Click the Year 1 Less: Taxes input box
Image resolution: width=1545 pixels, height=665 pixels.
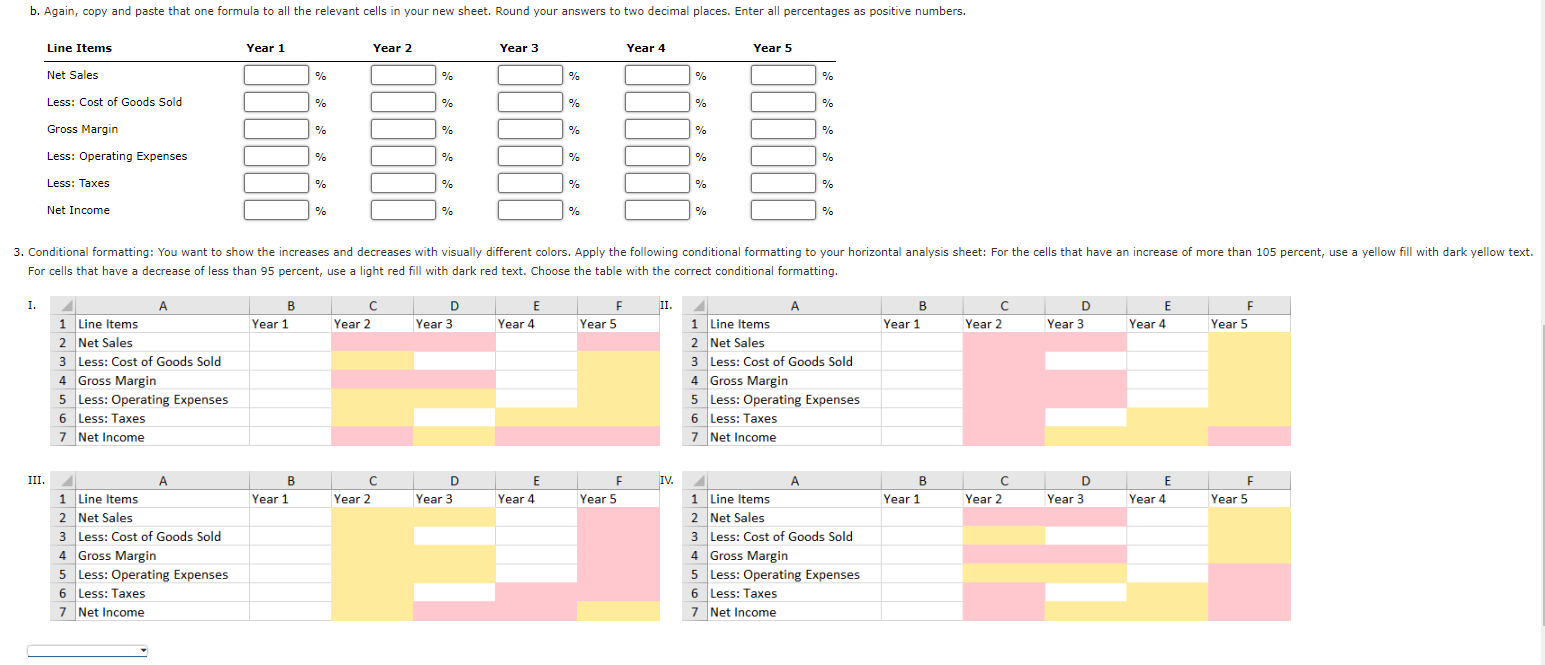click(x=274, y=182)
